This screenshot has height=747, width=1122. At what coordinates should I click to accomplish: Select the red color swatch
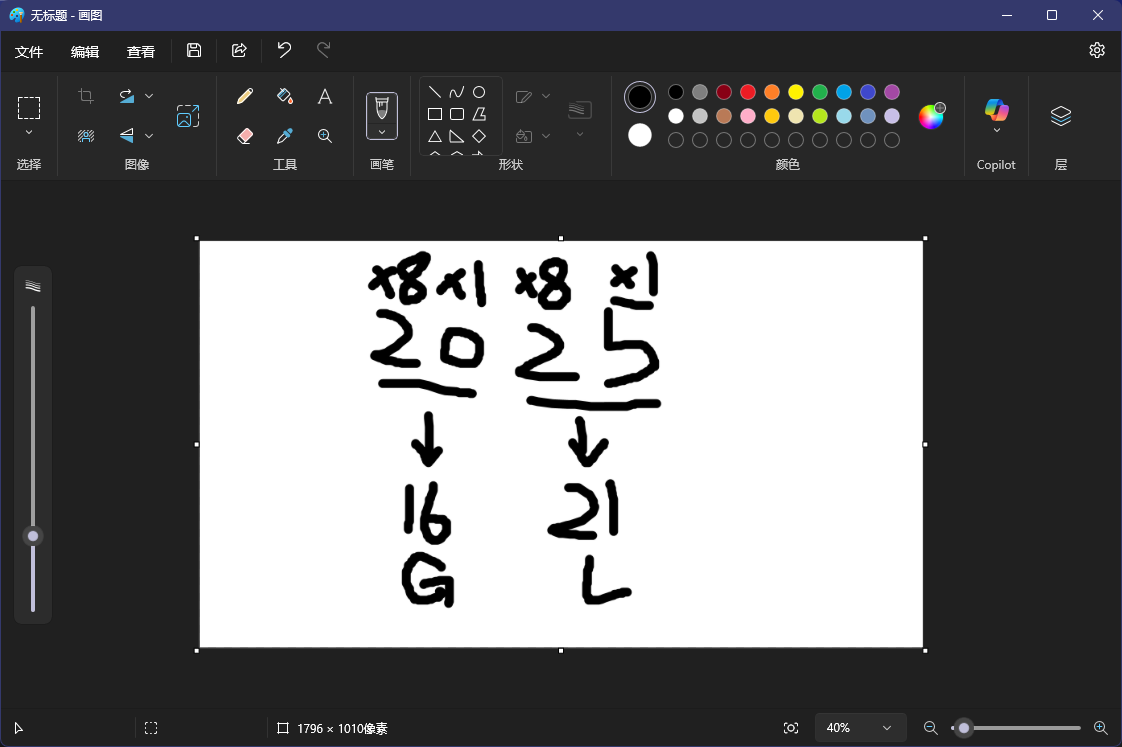tap(748, 91)
